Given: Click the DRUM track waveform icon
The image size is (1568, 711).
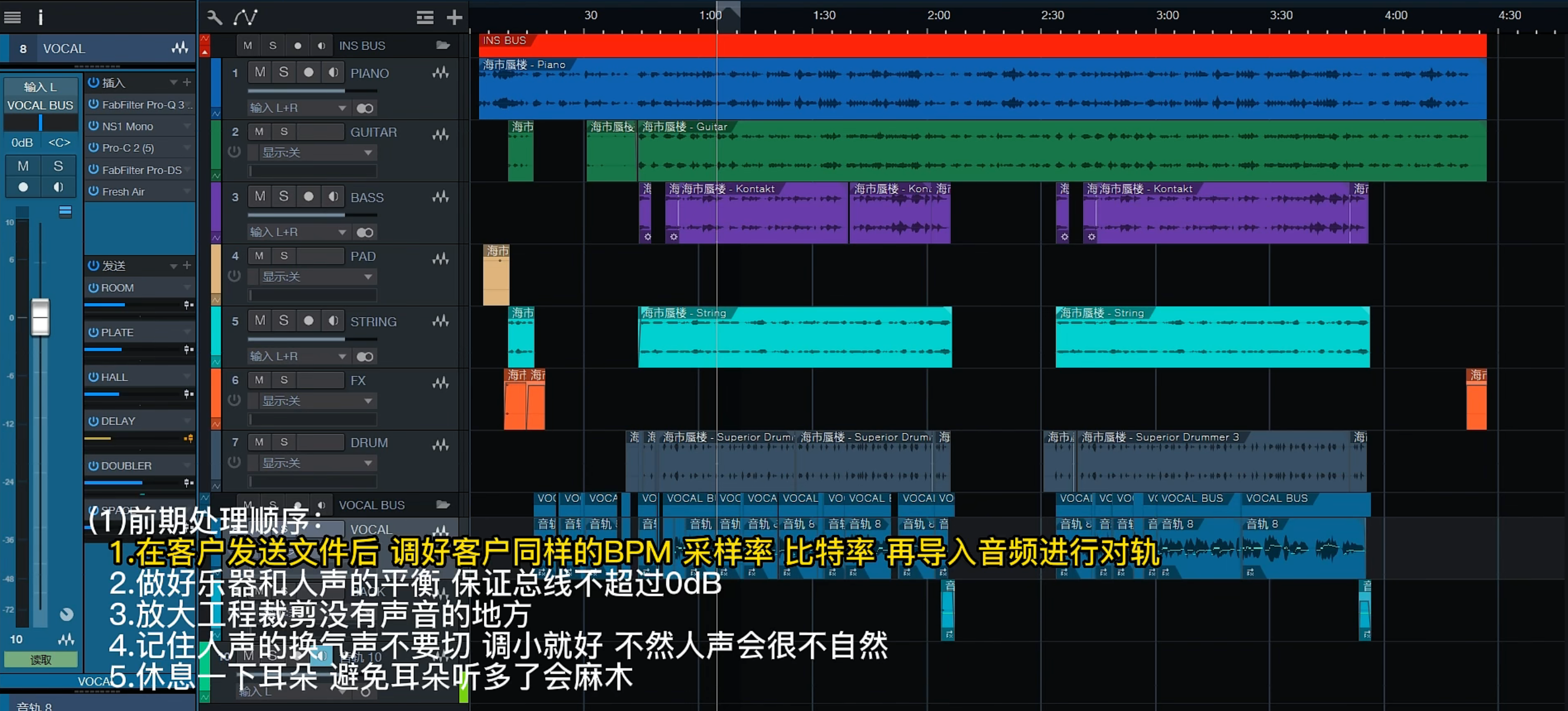Looking at the screenshot, I should [441, 443].
